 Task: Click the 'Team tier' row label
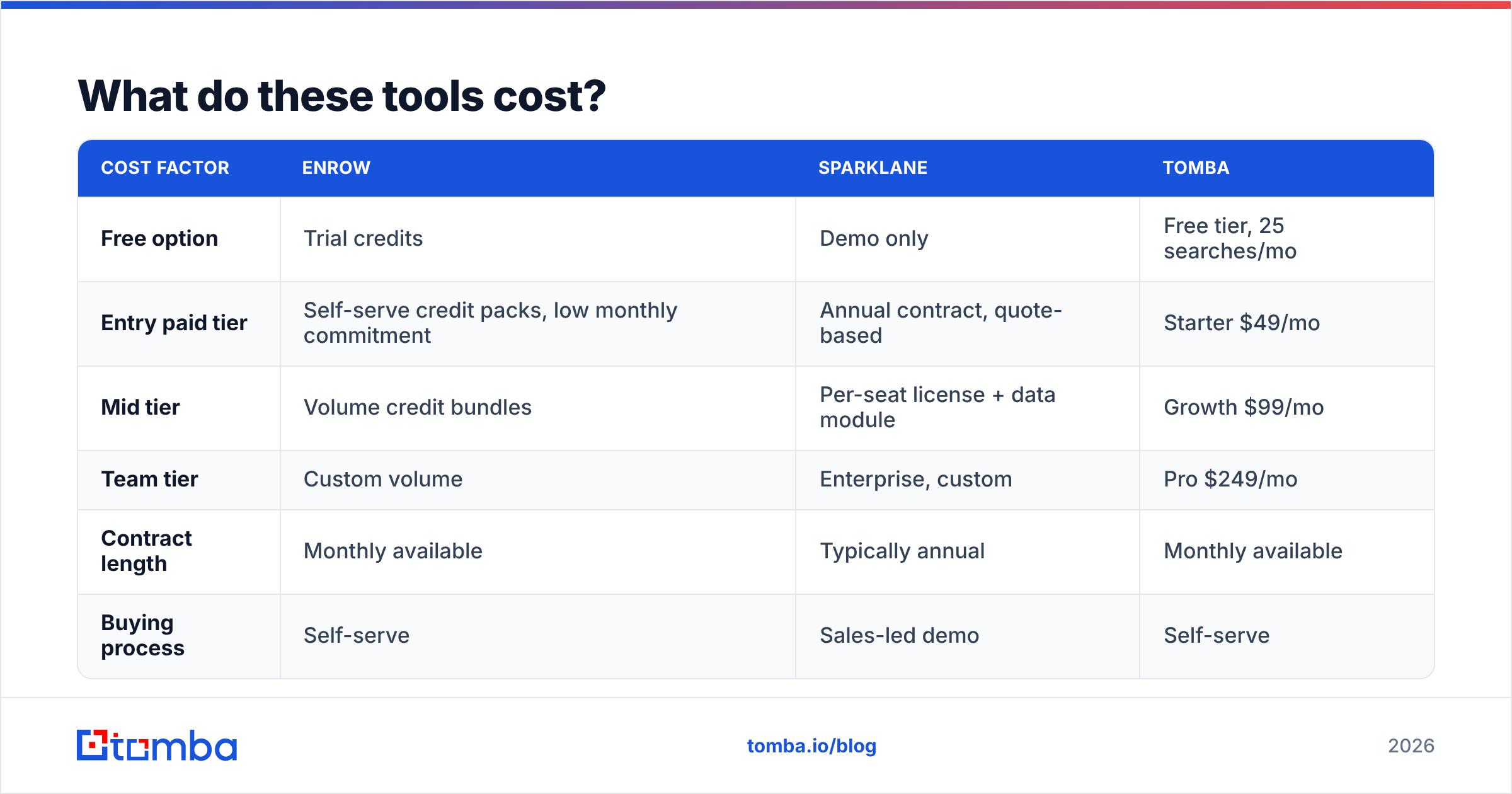click(150, 479)
